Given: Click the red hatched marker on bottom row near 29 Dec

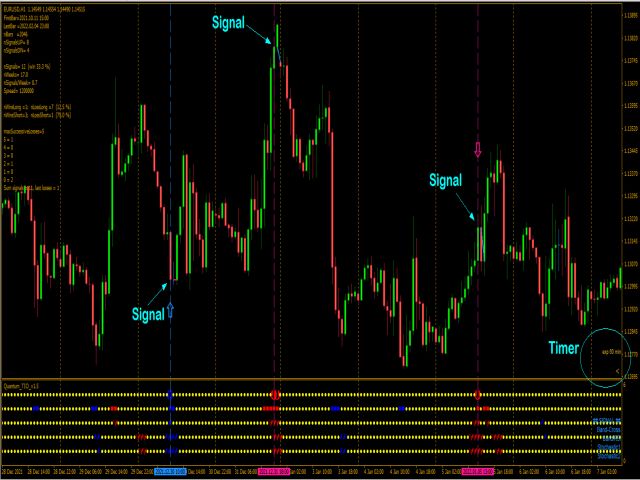Looking at the screenshot, I should point(142,451).
